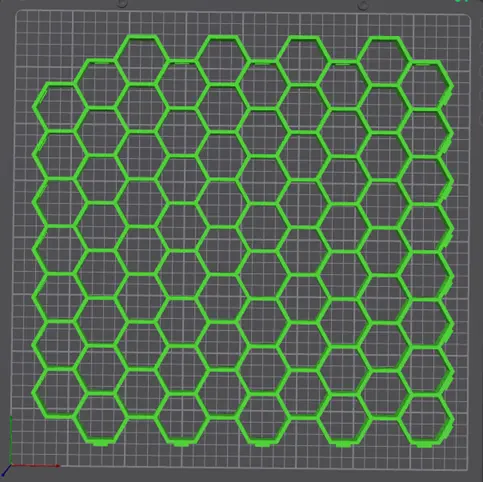
Task: Click the blue Z-axis line of the gizmo
Action: point(6,471)
